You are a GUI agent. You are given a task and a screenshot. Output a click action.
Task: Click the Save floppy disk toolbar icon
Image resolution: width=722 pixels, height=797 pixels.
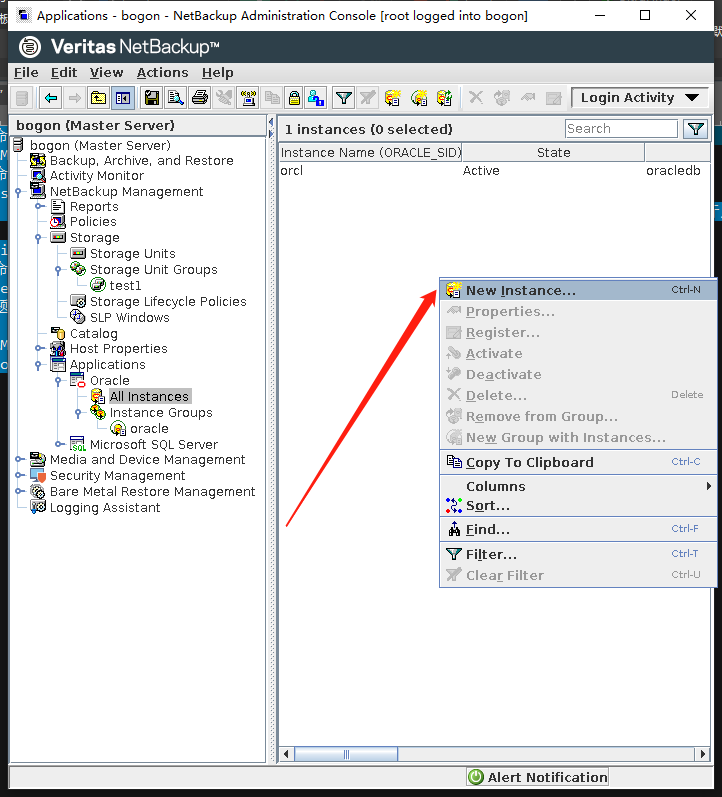click(152, 98)
